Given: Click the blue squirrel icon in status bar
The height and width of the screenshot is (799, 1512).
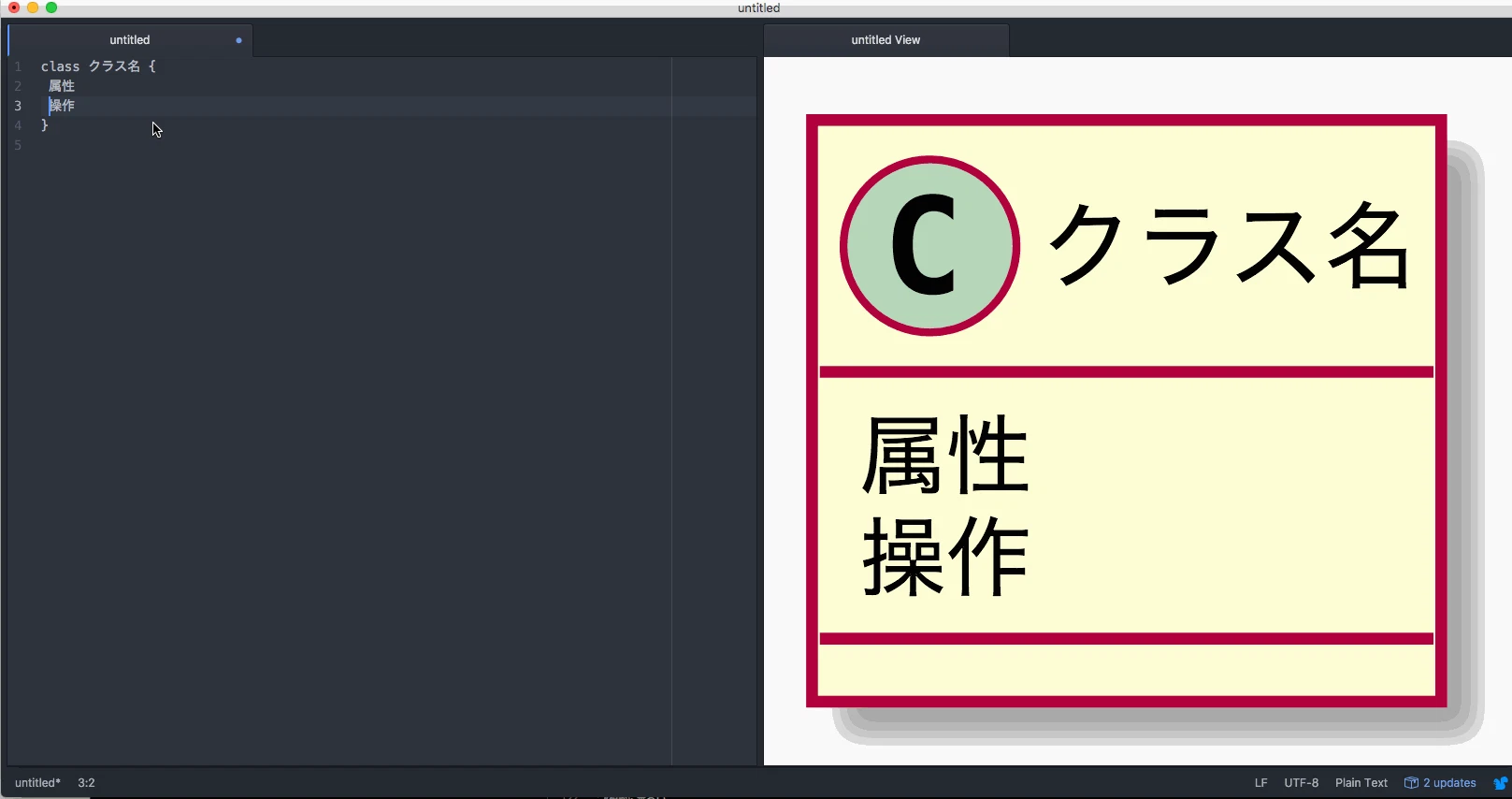Looking at the screenshot, I should pos(1500,783).
